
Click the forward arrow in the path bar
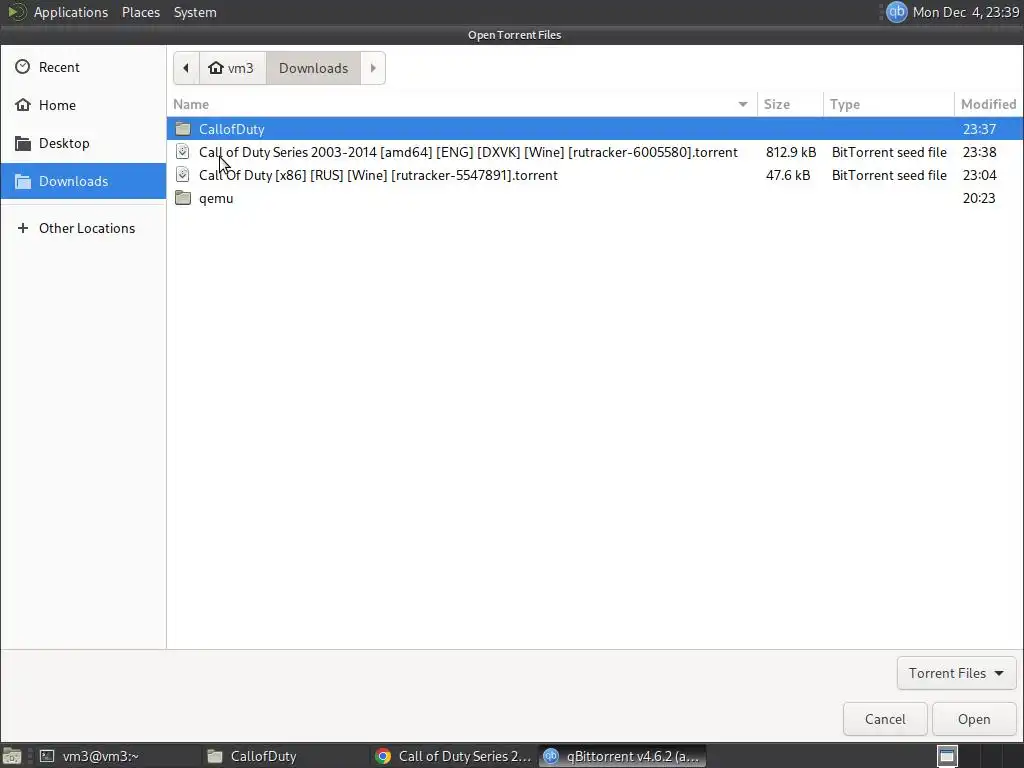click(x=373, y=68)
